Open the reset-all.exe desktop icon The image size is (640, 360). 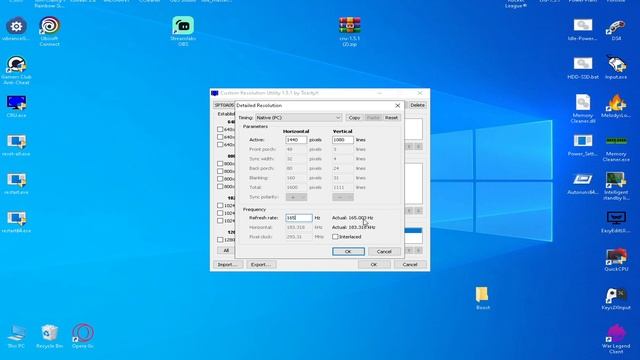point(16,141)
